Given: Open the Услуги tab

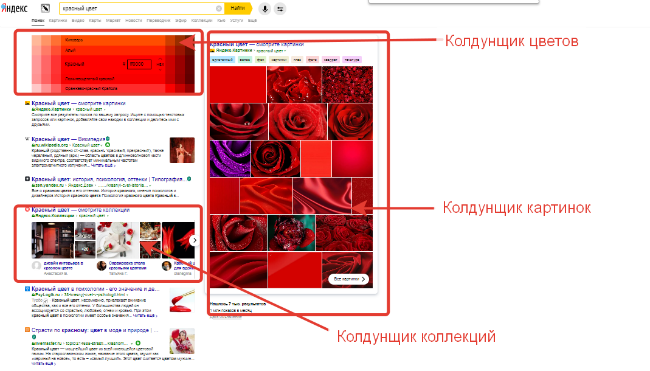Looking at the screenshot, I should [x=236, y=20].
